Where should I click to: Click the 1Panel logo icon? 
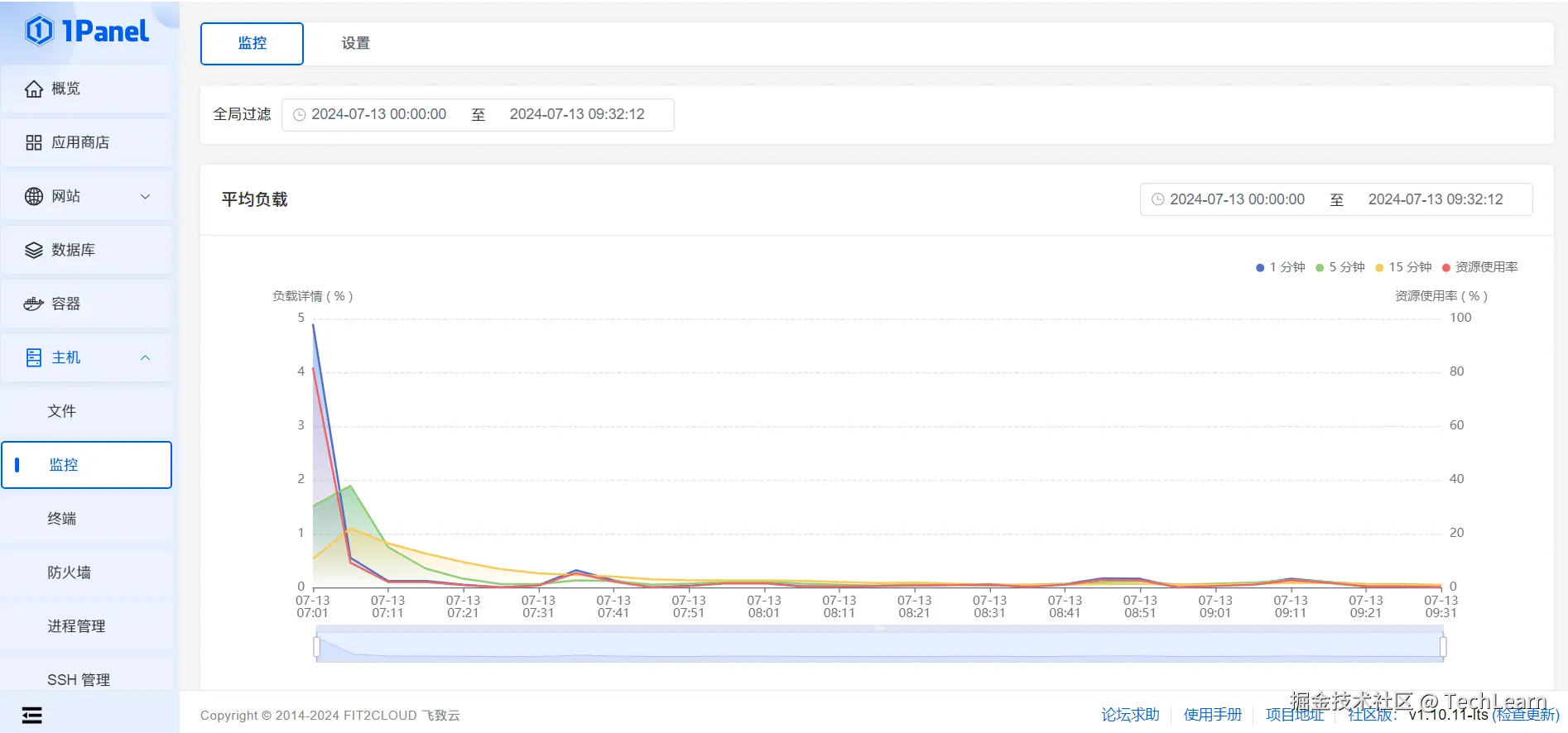pos(39,31)
